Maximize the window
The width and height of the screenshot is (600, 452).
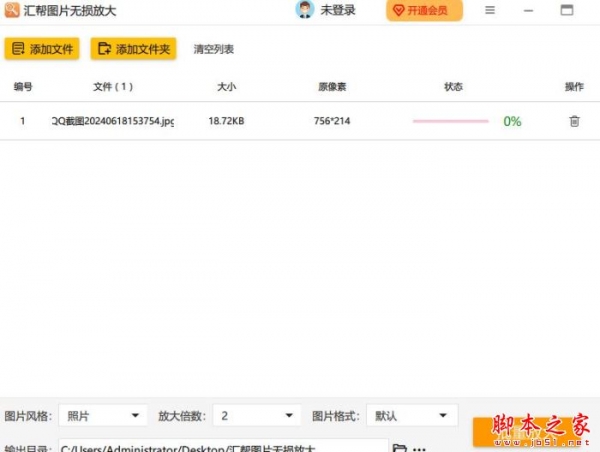(567, 10)
